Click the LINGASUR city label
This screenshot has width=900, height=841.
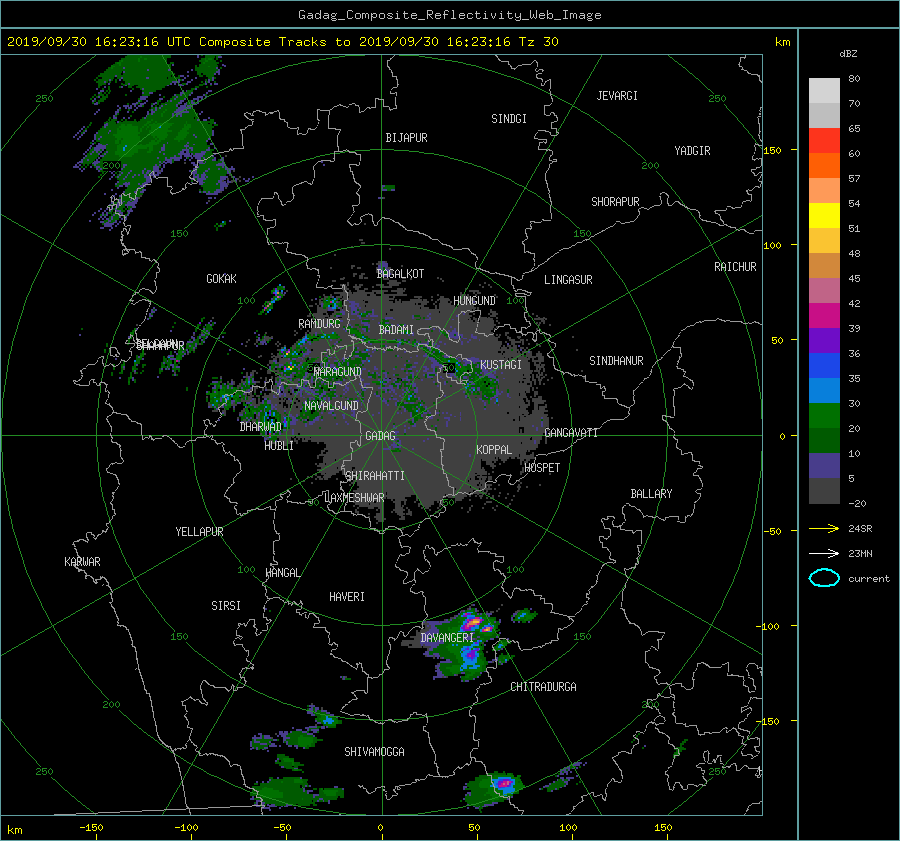(x=568, y=280)
